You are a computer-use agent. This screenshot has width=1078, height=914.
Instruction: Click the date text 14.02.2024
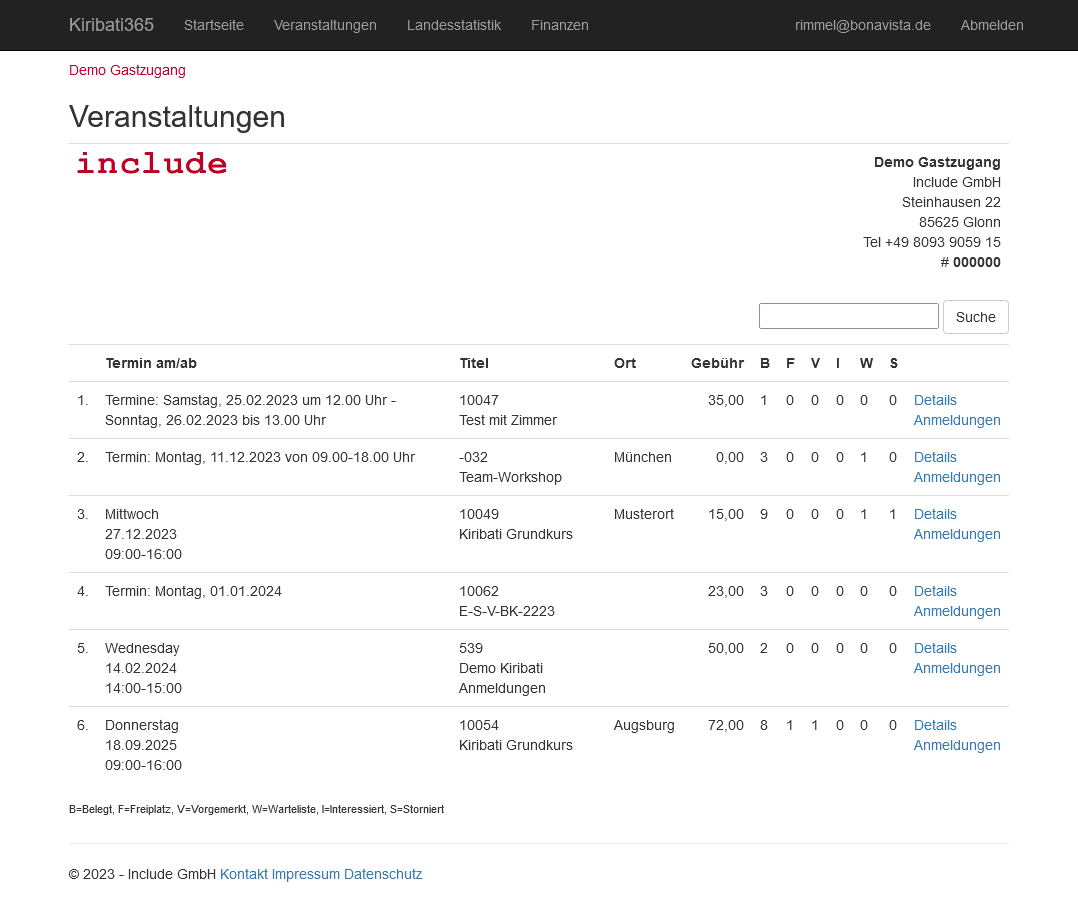pyautogui.click(x=141, y=668)
